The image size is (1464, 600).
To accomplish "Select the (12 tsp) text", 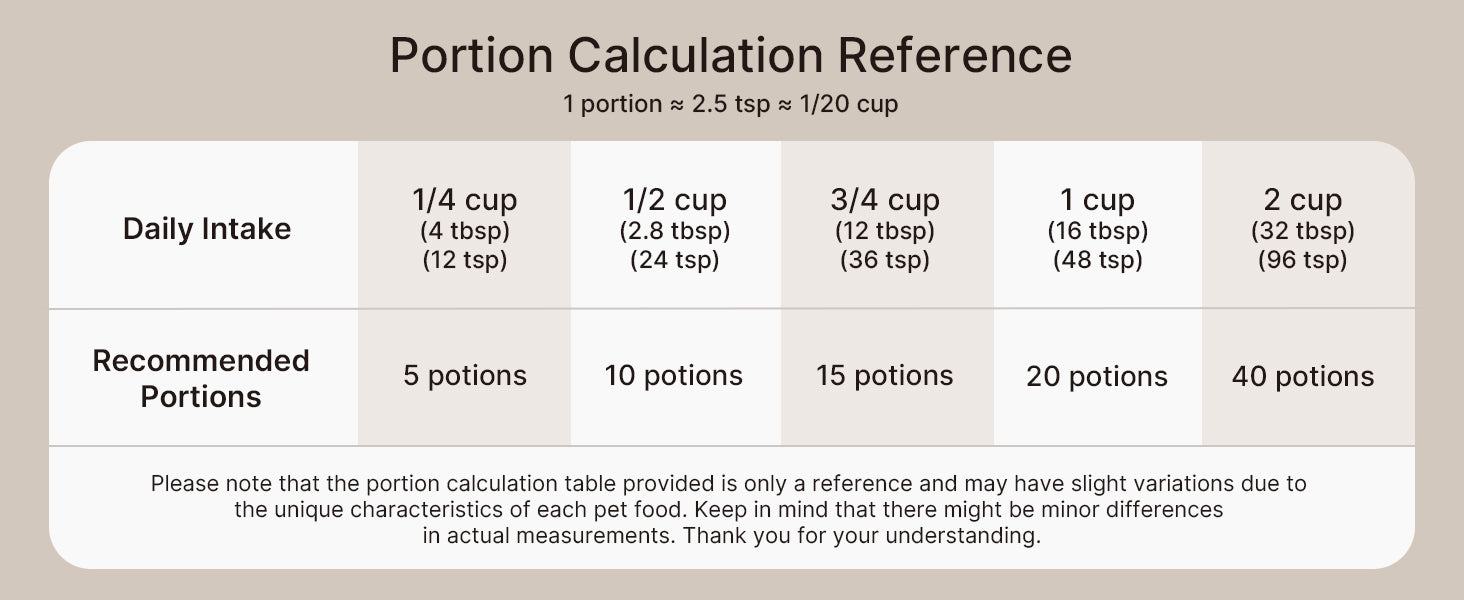I will coord(464,261).
